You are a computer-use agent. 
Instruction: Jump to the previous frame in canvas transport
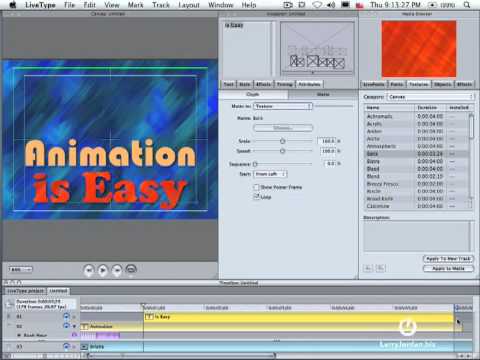[x=89, y=270]
